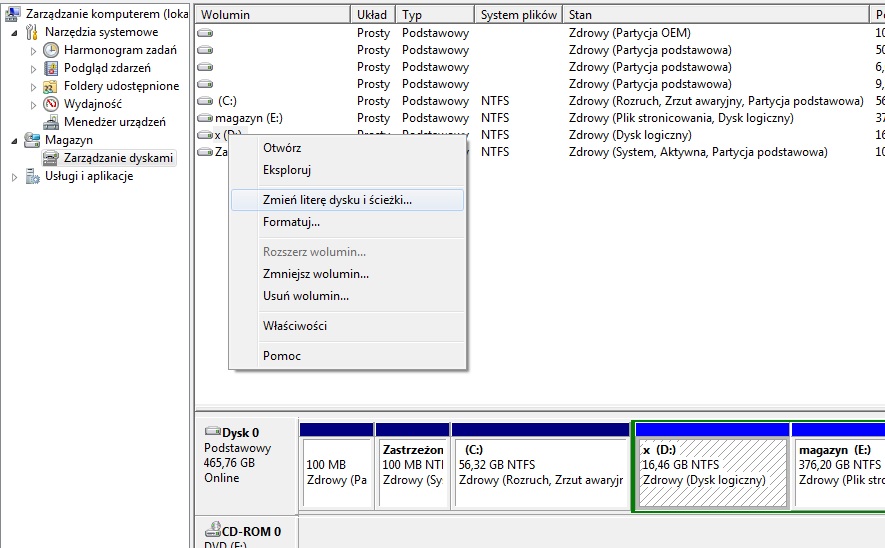This screenshot has height=548, width=885.
Task: Click the Foldery udostępnione folder icon
Action: (x=51, y=86)
